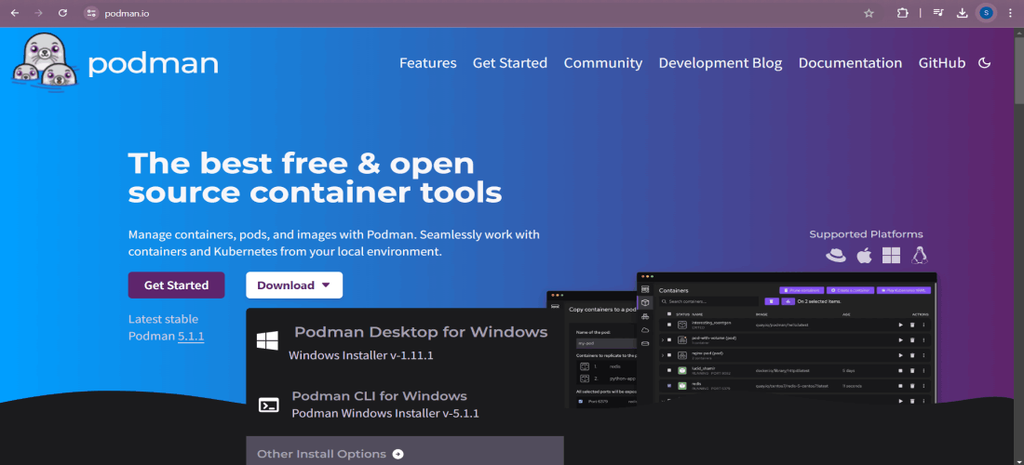The width and height of the screenshot is (1024, 465).
Task: Select the Red Hat platform icon
Action: (x=836, y=255)
